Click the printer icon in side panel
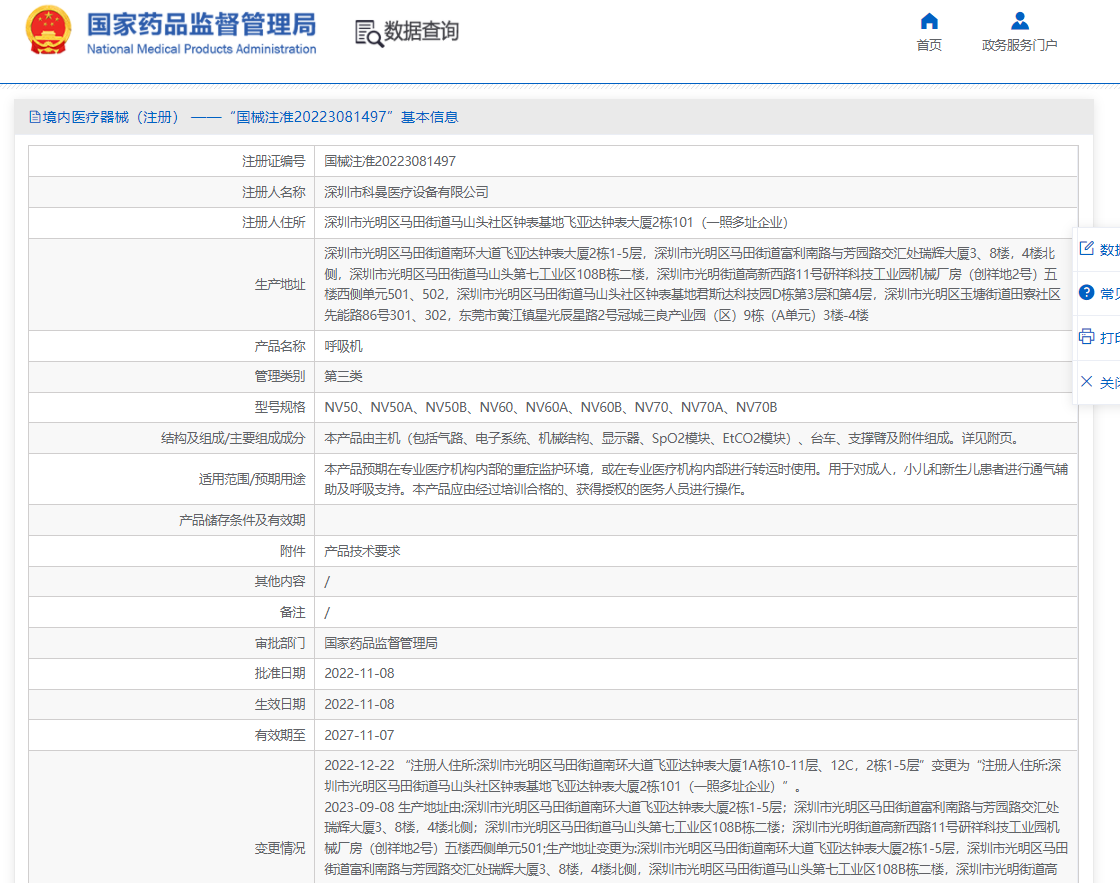This screenshot has width=1120, height=883. [1086, 336]
